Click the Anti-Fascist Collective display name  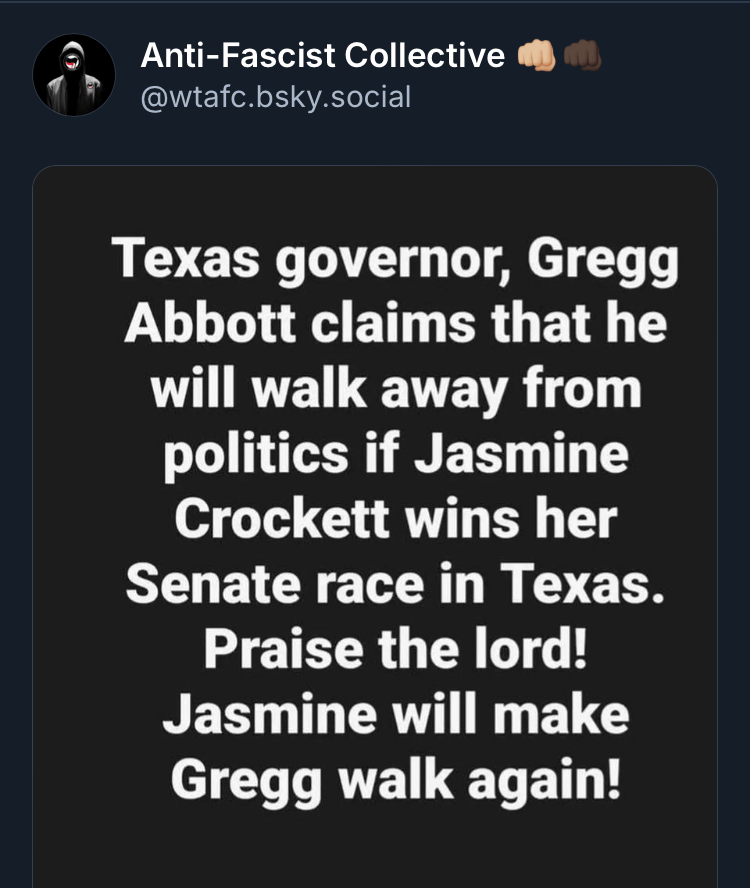pyautogui.click(x=322, y=55)
